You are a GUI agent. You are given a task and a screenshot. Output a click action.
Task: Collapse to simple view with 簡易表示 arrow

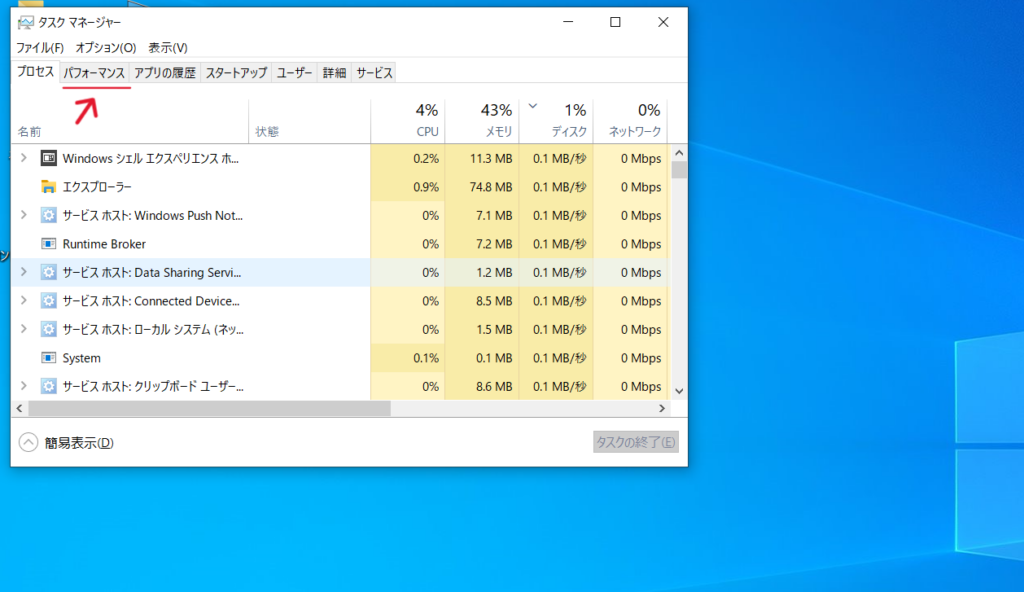pos(28,443)
